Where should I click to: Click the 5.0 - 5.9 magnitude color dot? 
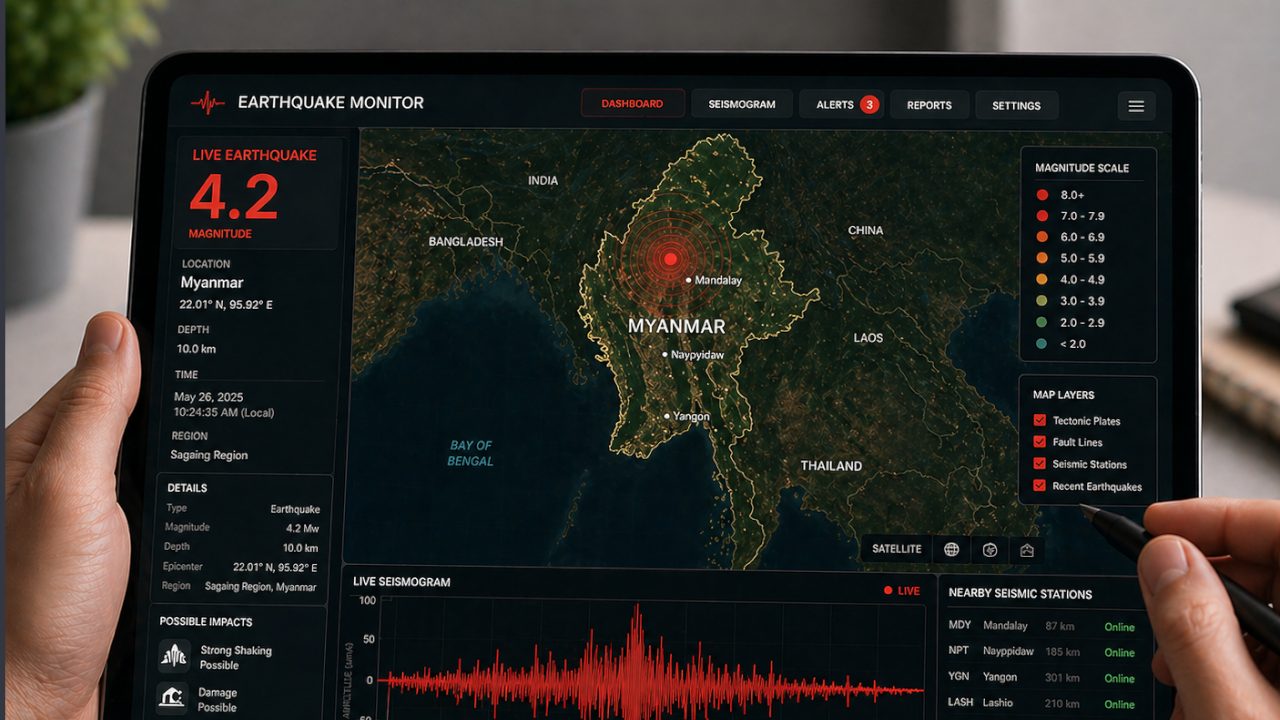pyautogui.click(x=1042, y=258)
